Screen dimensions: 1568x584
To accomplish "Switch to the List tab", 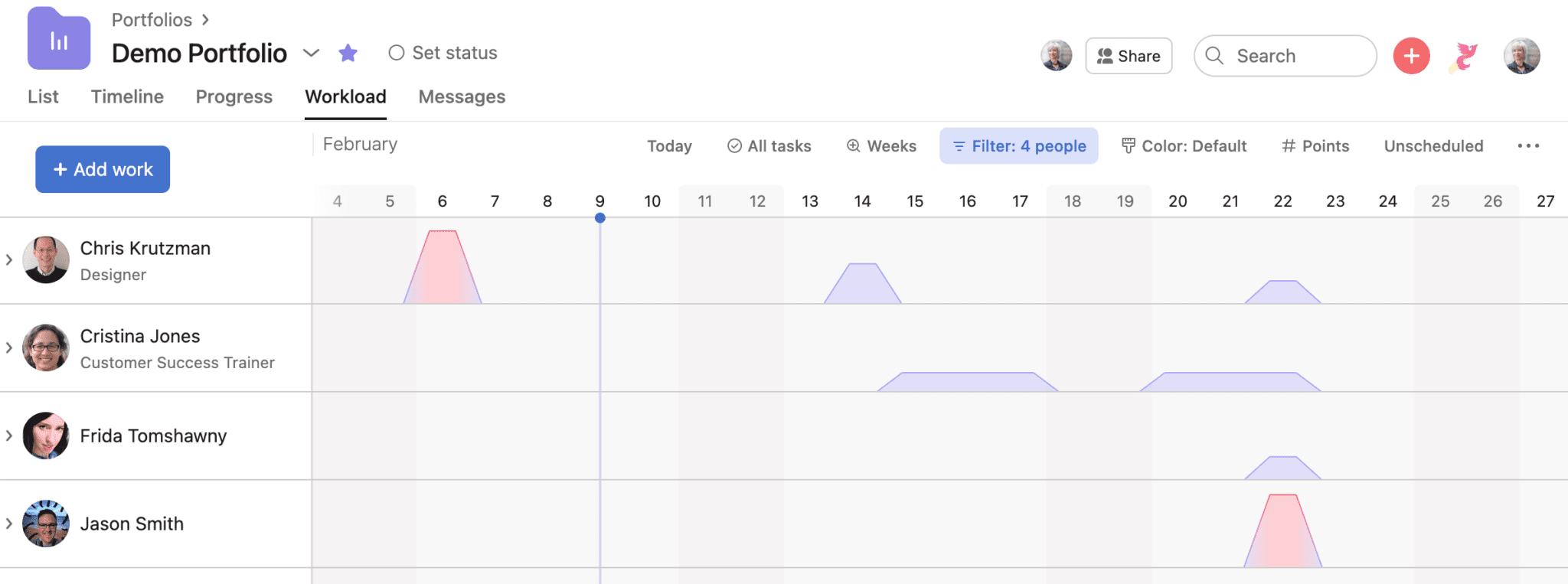I will click(43, 96).
